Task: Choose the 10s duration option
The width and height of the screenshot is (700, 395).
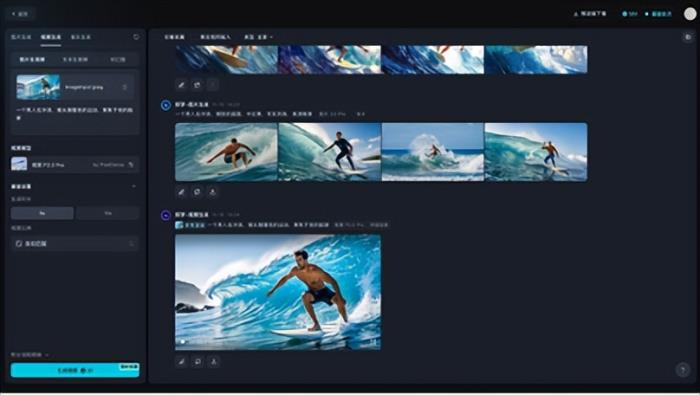Action: pos(108,213)
